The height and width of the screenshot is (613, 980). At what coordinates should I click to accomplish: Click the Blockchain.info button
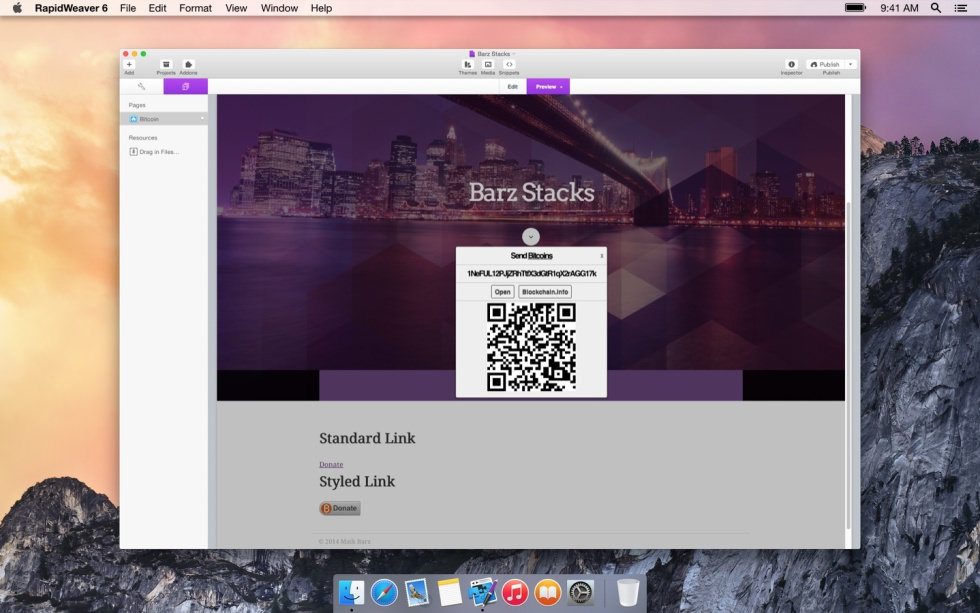point(545,292)
